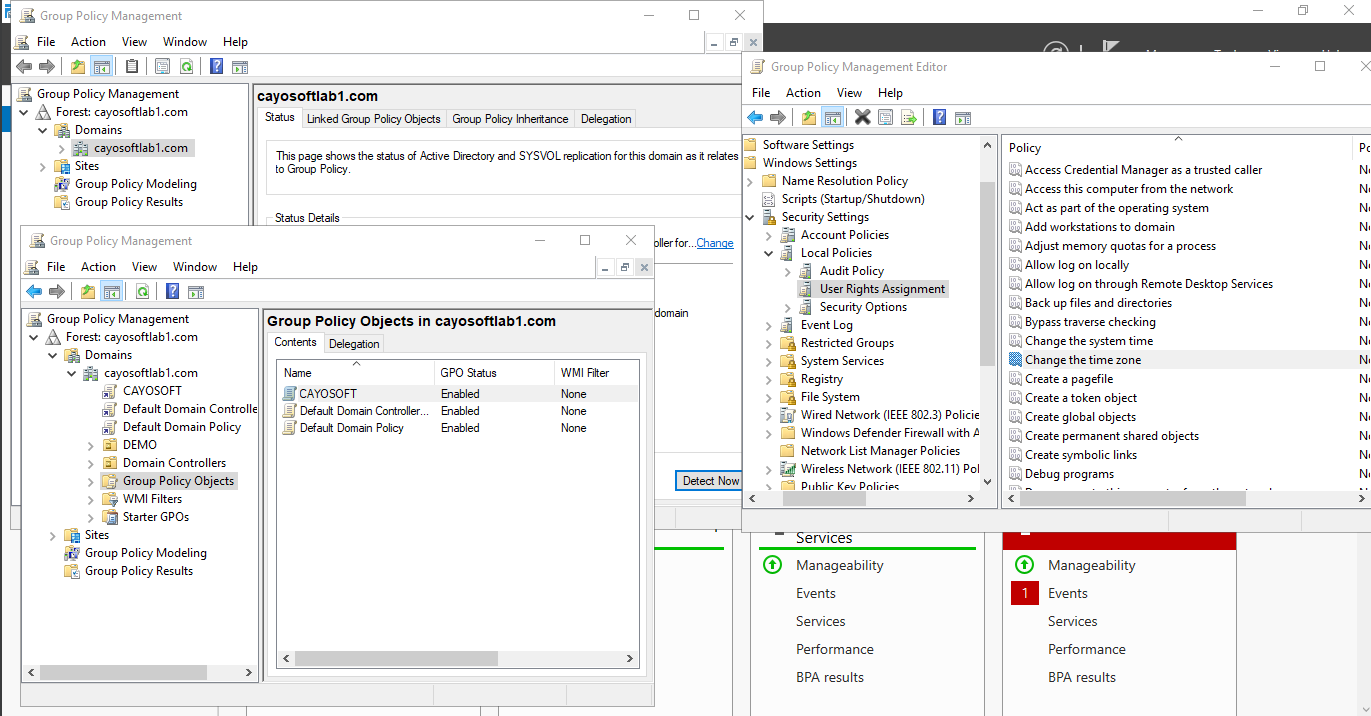Click the Change link in Status Details
This screenshot has width=1371, height=716.
714,243
